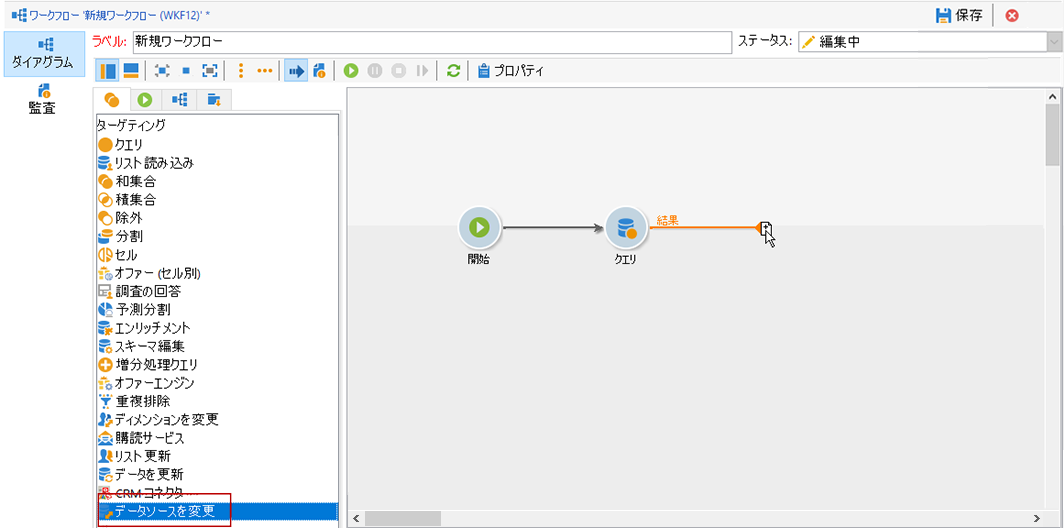This screenshot has width=1064, height=528.
Task: Switch to the 監査 view
Action: [42, 98]
